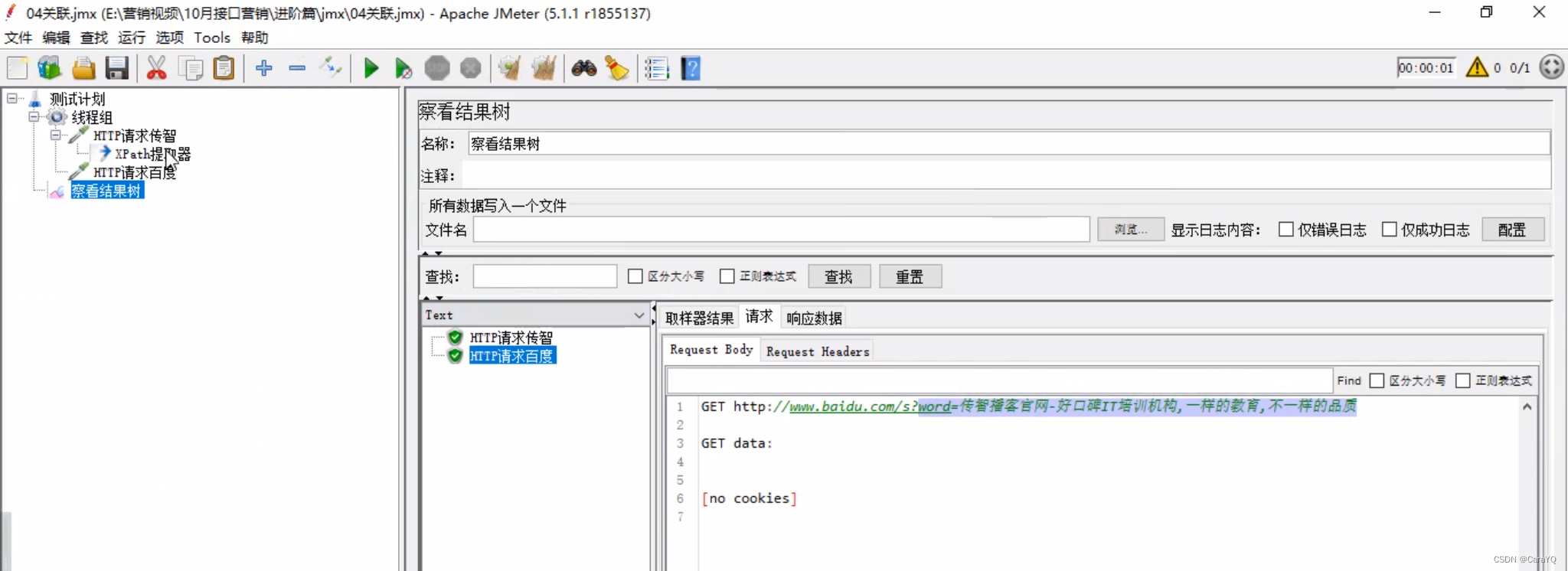This screenshot has height=571, width=1568.
Task: Switch to 取样器结果 tab
Action: (699, 318)
